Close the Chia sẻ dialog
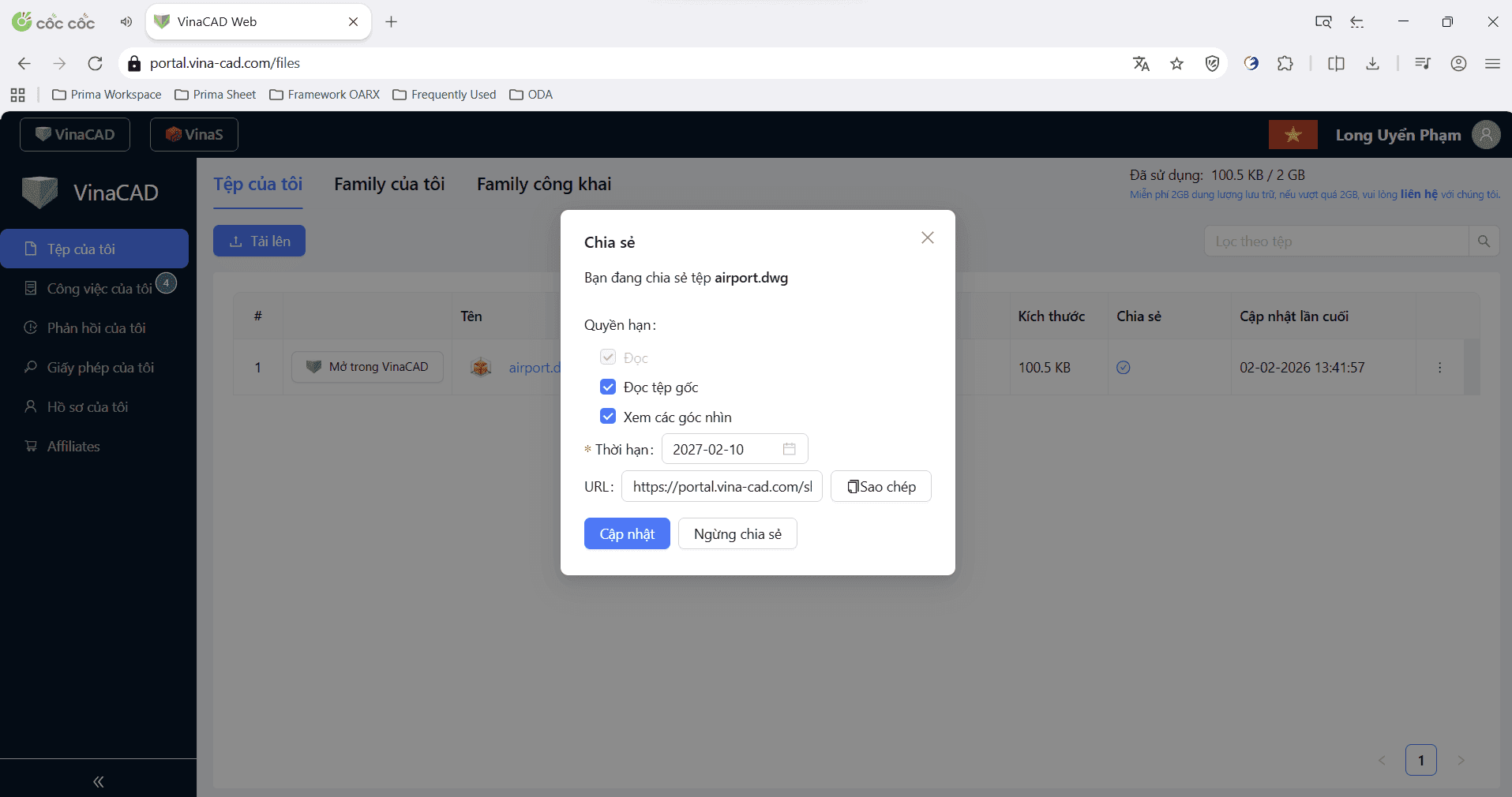Image resolution: width=1512 pixels, height=797 pixels. [928, 238]
